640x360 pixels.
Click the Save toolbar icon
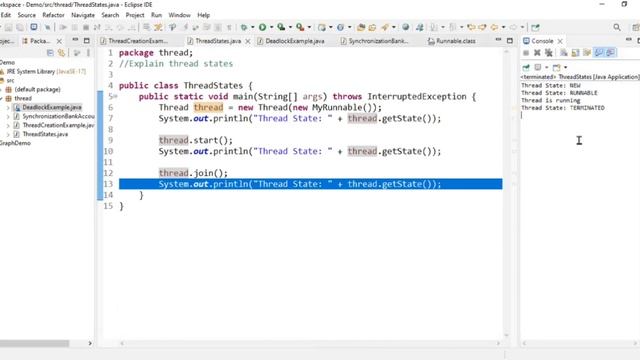pos(8,27)
